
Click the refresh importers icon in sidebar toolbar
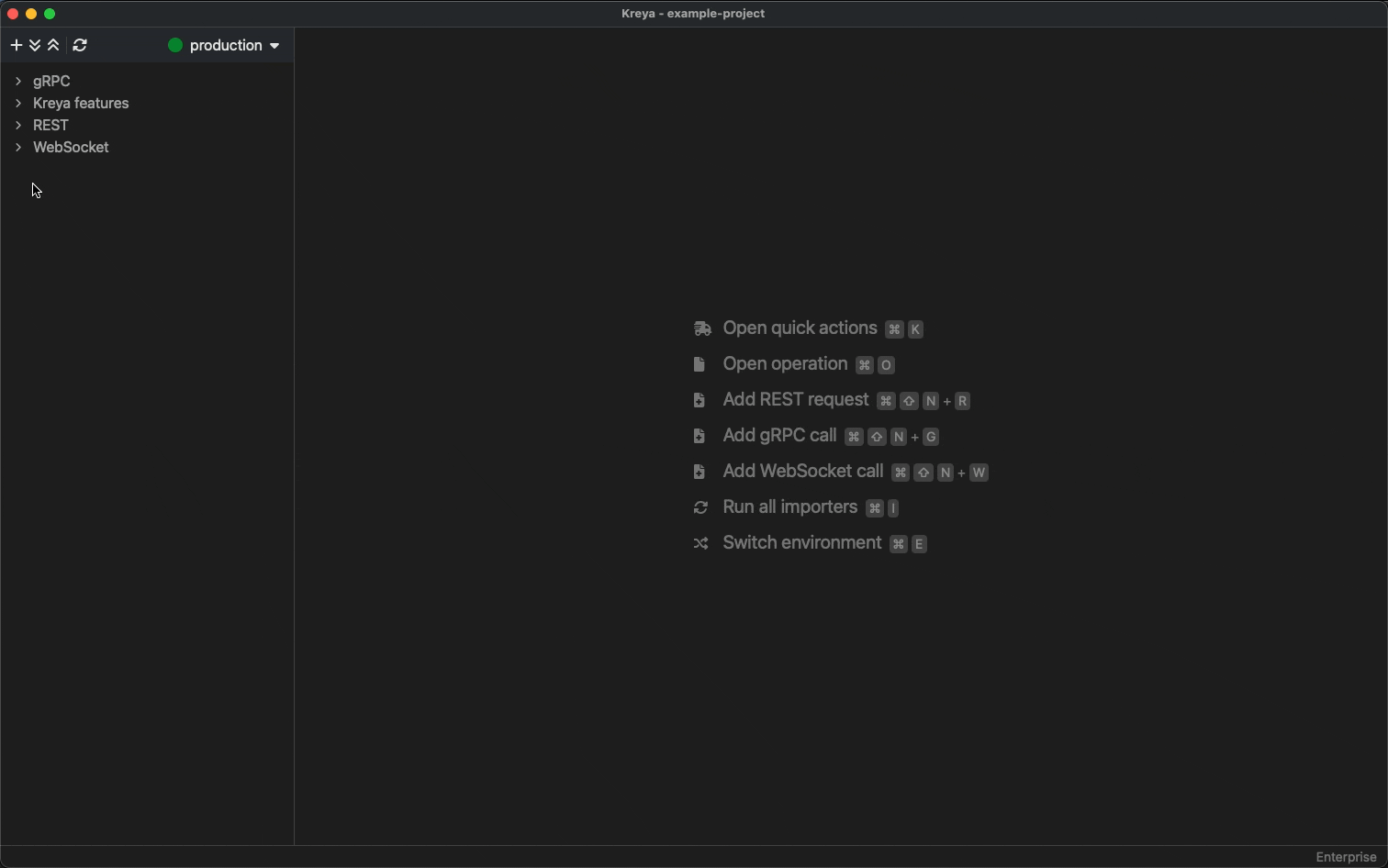click(80, 45)
